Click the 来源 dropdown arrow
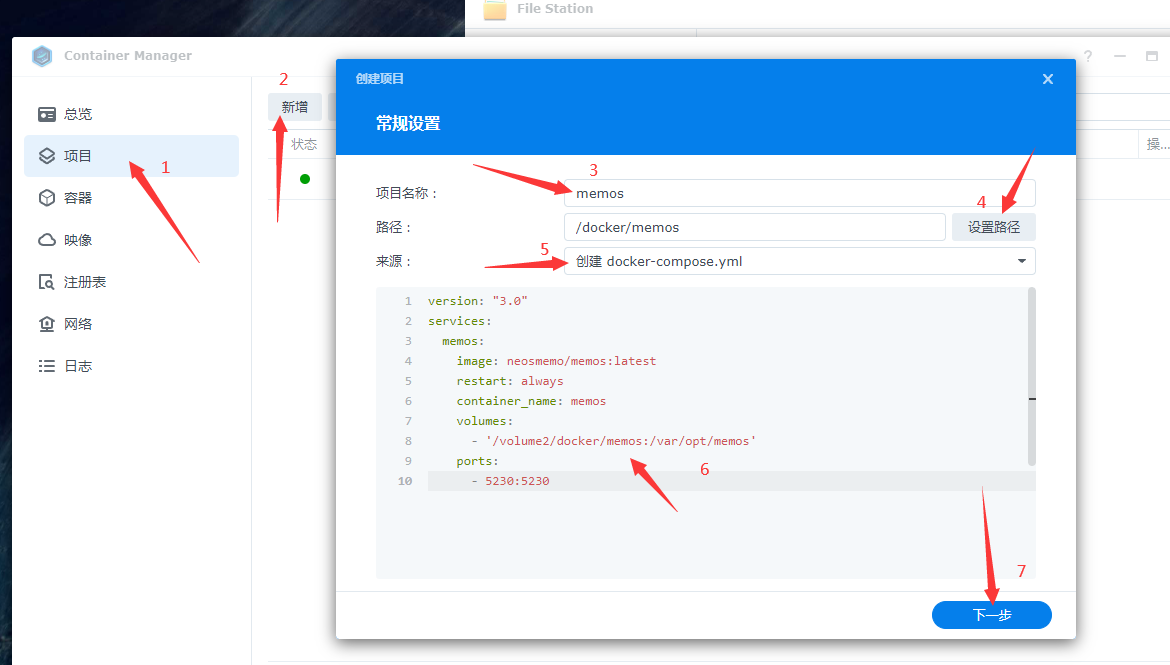Image resolution: width=1170 pixels, height=665 pixels. click(x=1022, y=261)
